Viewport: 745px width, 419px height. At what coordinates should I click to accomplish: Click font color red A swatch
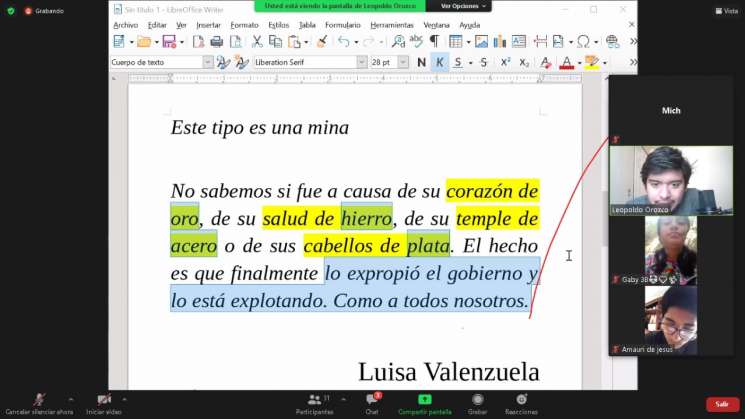pos(566,62)
